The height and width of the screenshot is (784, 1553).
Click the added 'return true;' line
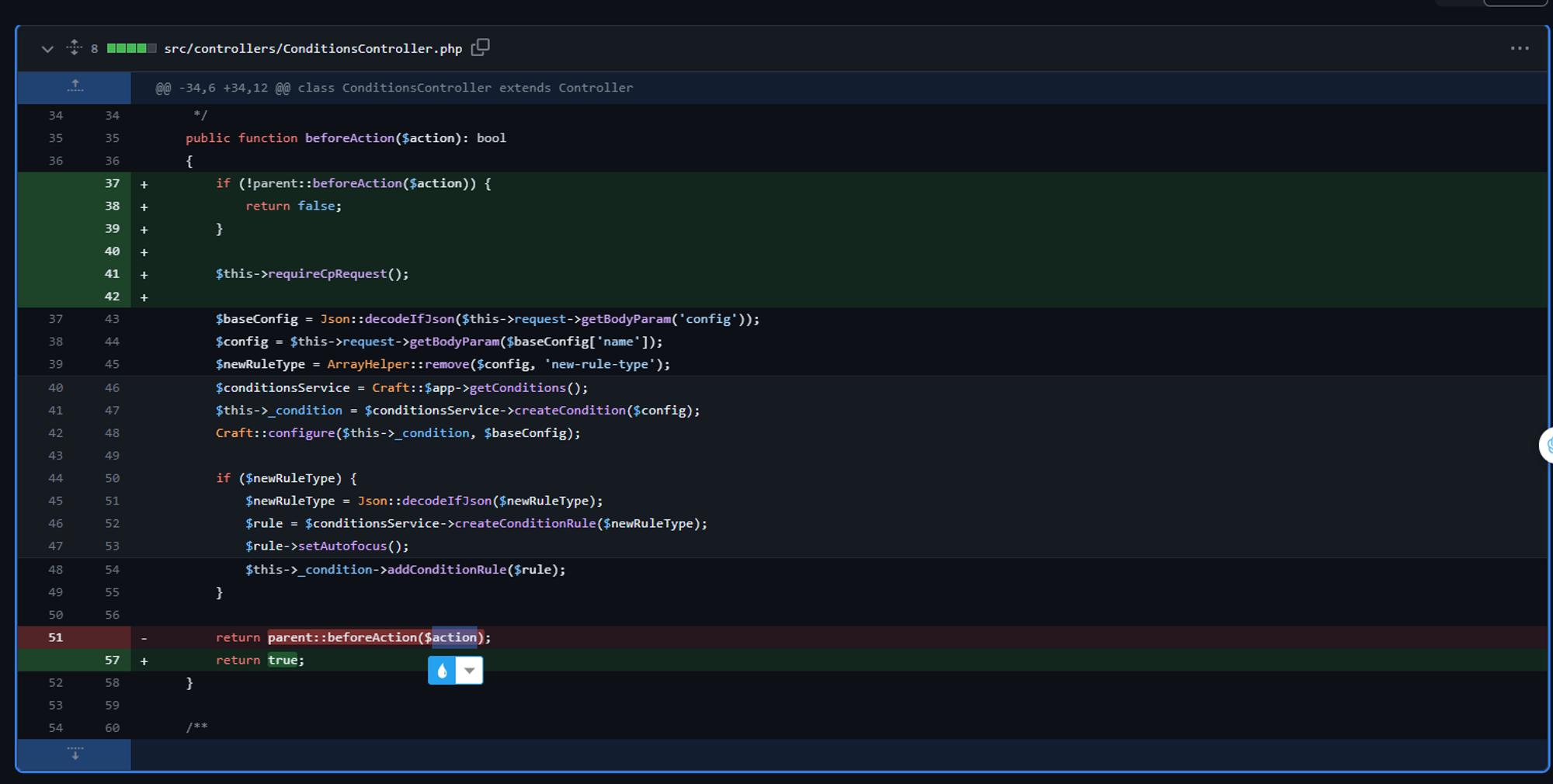tap(260, 660)
